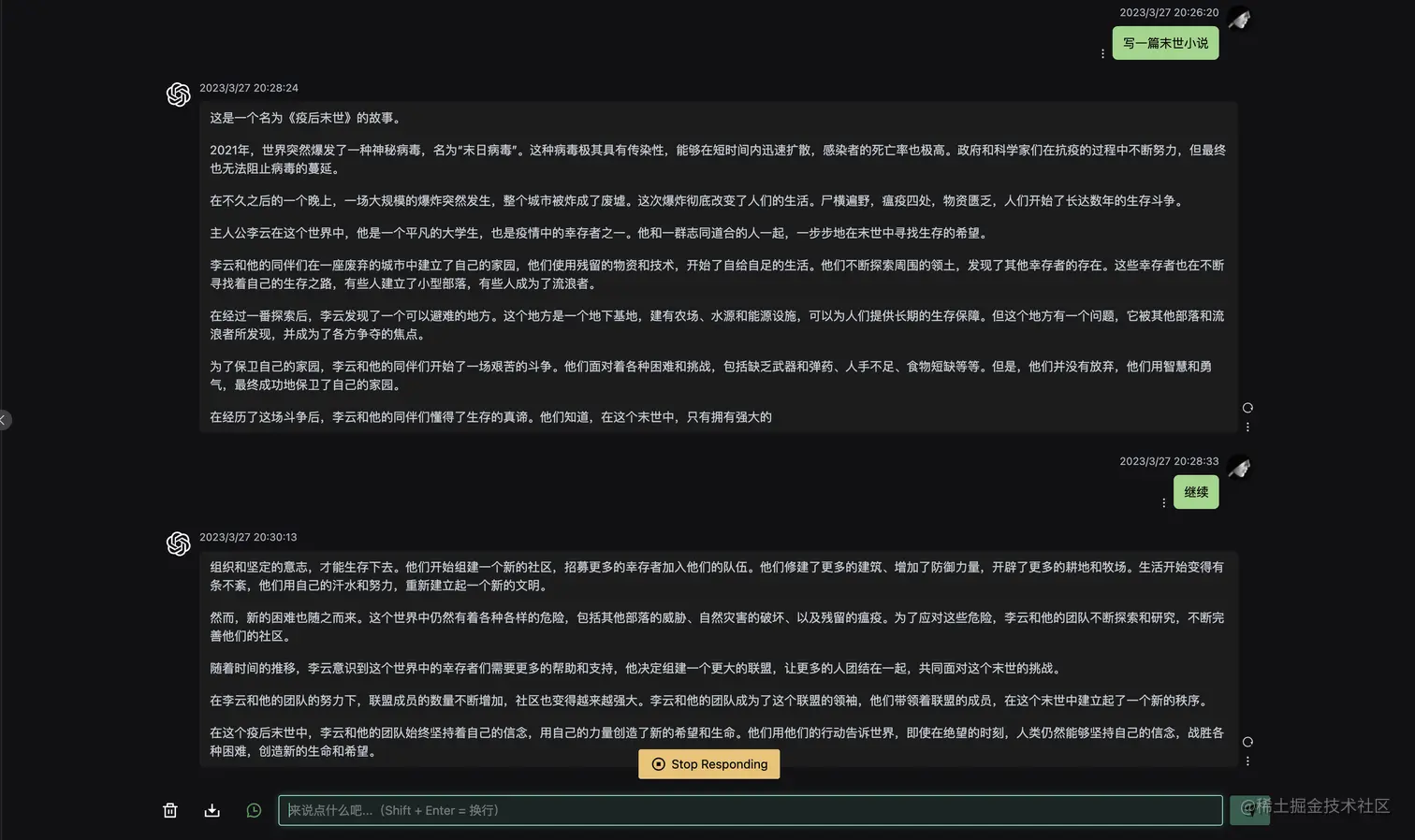The image size is (1415, 840).
Task: Click the user avatar beside the 继续 message
Action: click(1239, 468)
